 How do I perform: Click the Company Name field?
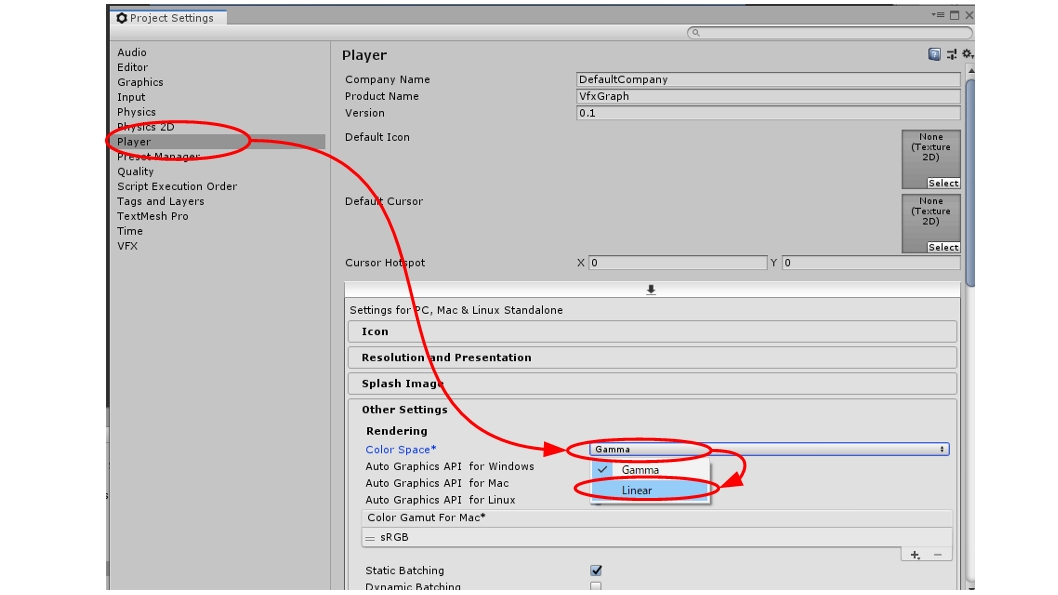tap(768, 80)
